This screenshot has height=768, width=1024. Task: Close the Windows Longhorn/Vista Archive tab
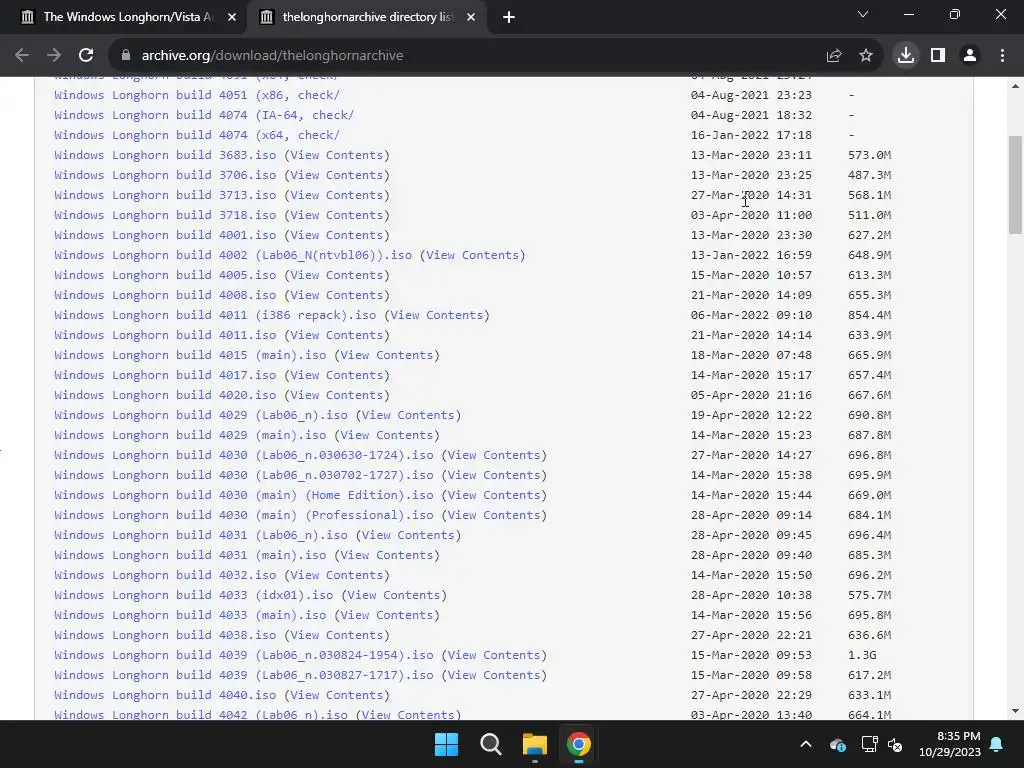point(232,17)
